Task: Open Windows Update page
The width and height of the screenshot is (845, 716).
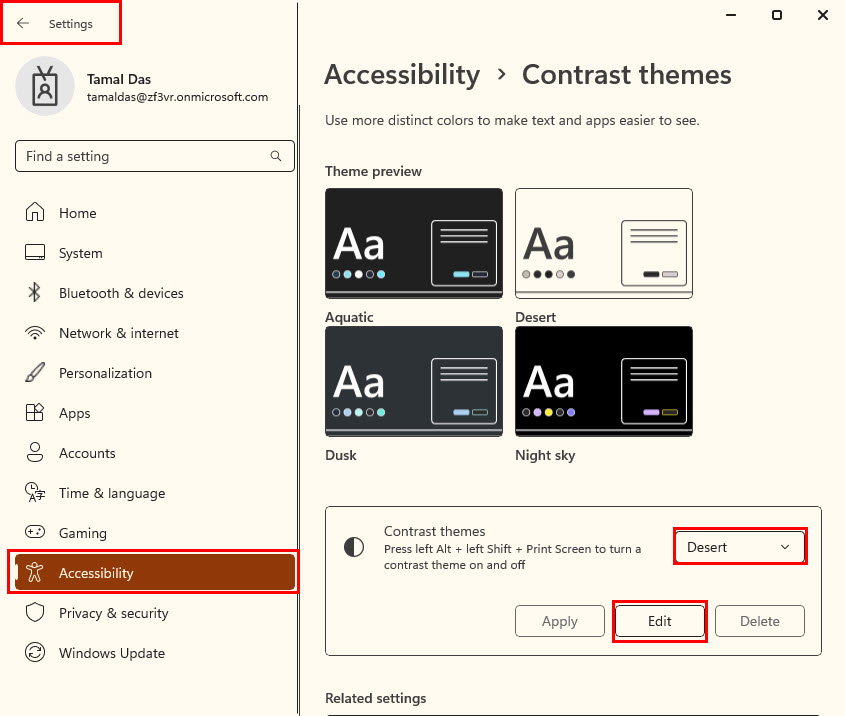Action: click(x=155, y=652)
